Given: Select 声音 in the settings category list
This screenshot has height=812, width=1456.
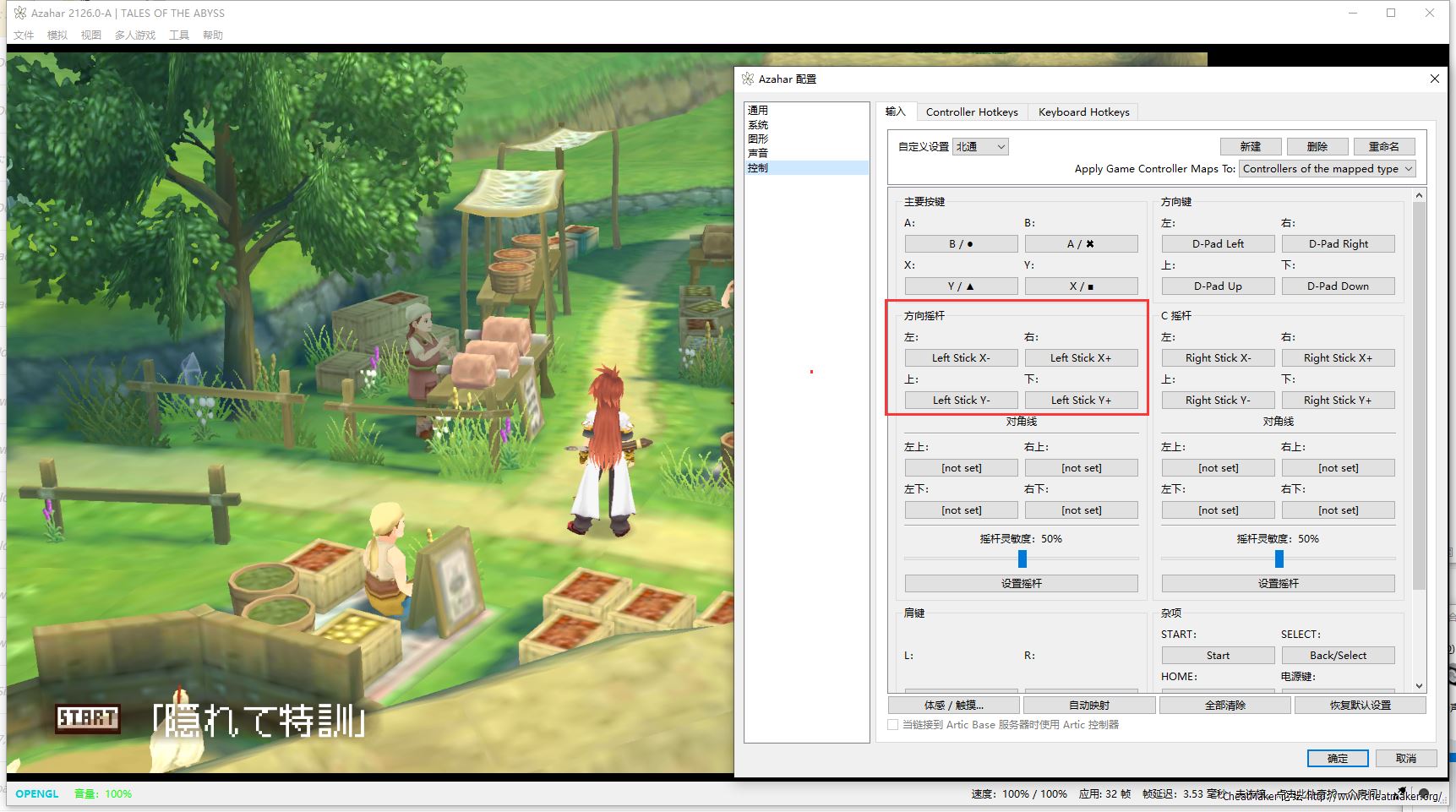Looking at the screenshot, I should click(806, 153).
